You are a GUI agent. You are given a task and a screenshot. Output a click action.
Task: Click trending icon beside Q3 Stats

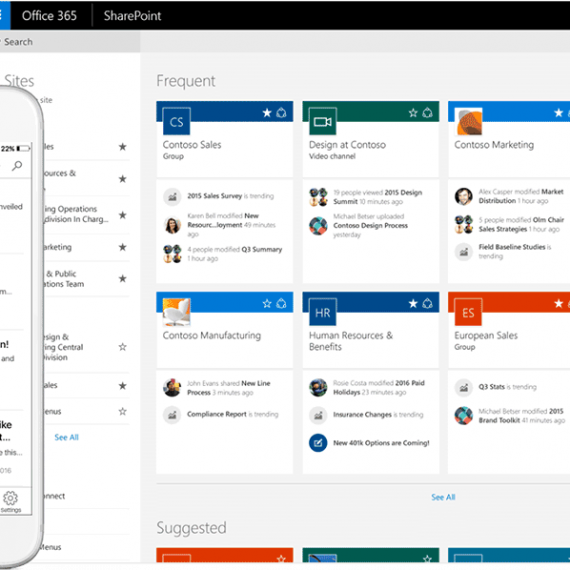tap(464, 388)
